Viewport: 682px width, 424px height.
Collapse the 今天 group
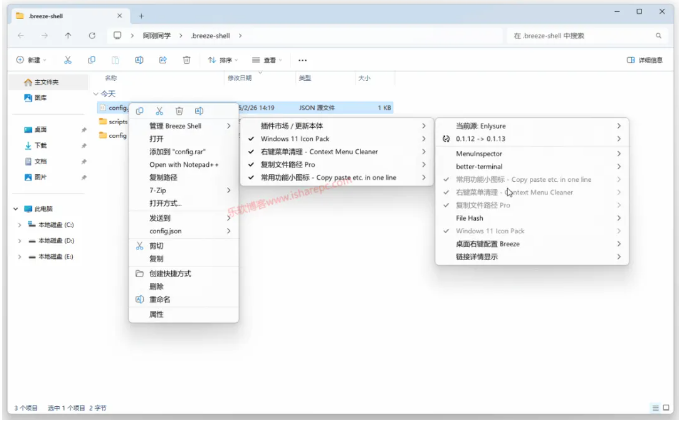pos(96,94)
